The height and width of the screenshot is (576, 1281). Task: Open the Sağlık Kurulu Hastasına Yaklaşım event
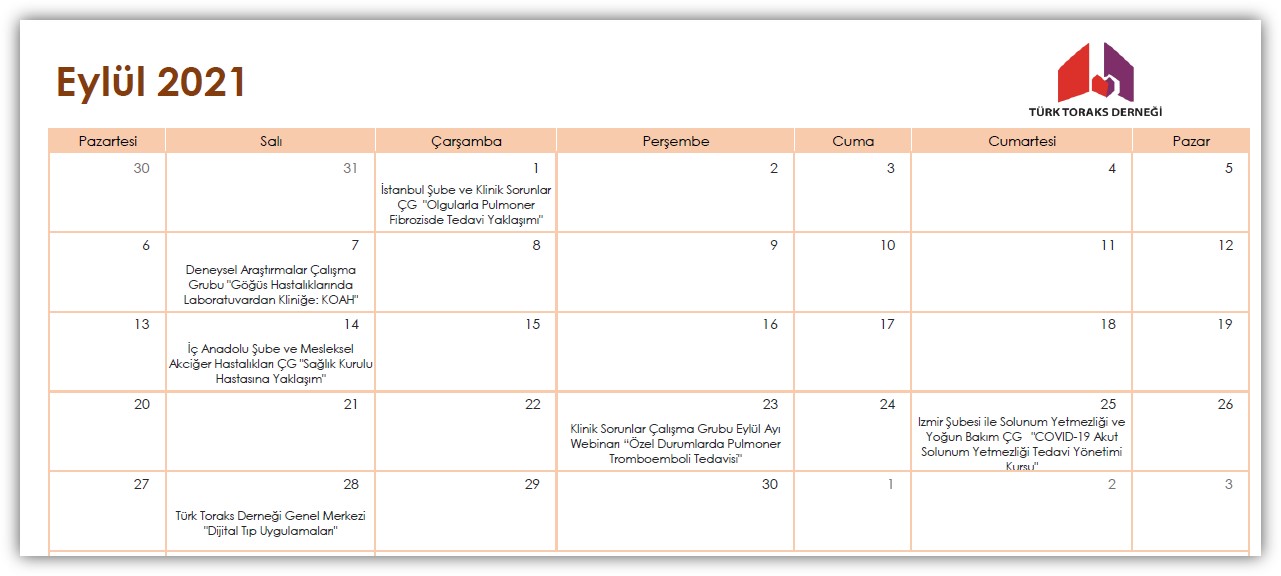point(271,364)
